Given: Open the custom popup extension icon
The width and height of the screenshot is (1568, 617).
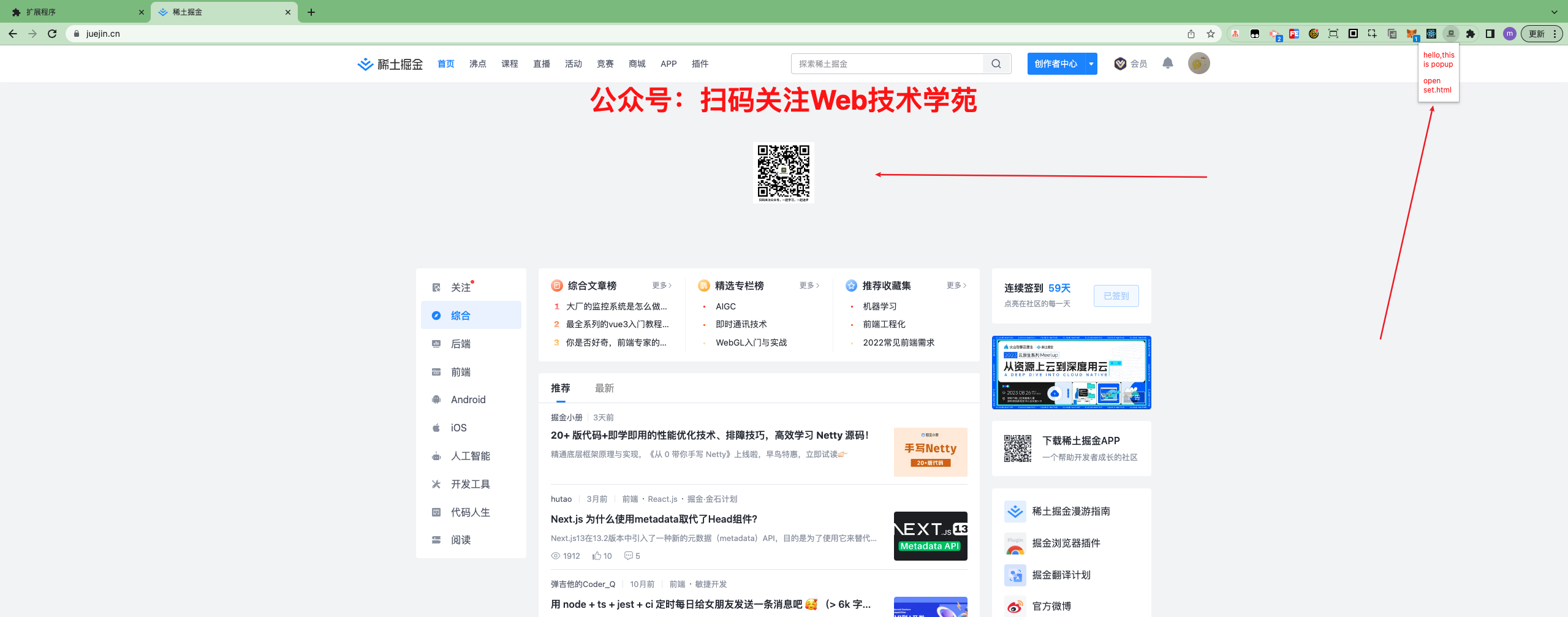Looking at the screenshot, I should [x=1450, y=34].
